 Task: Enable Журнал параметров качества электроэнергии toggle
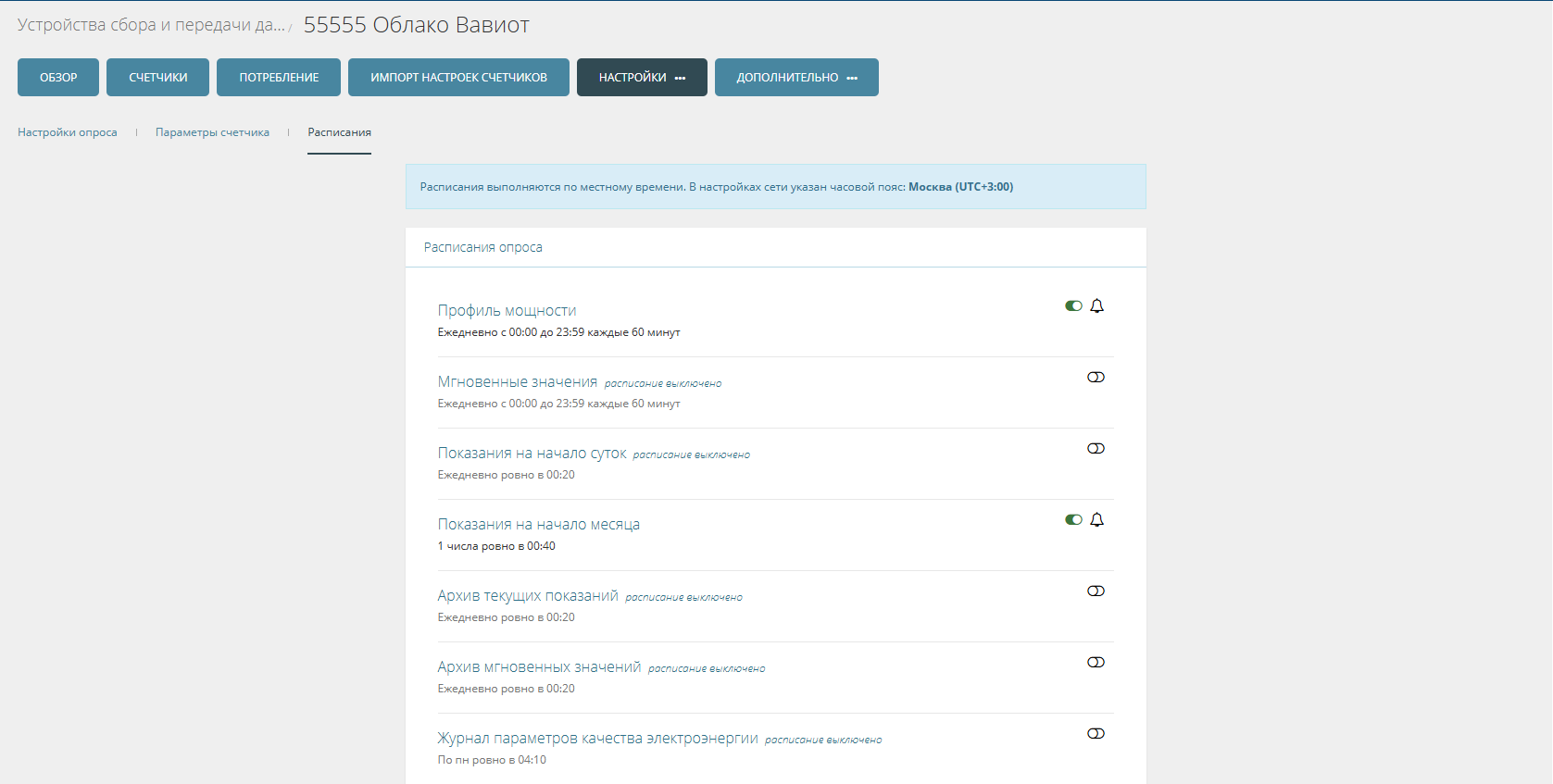point(1096,734)
